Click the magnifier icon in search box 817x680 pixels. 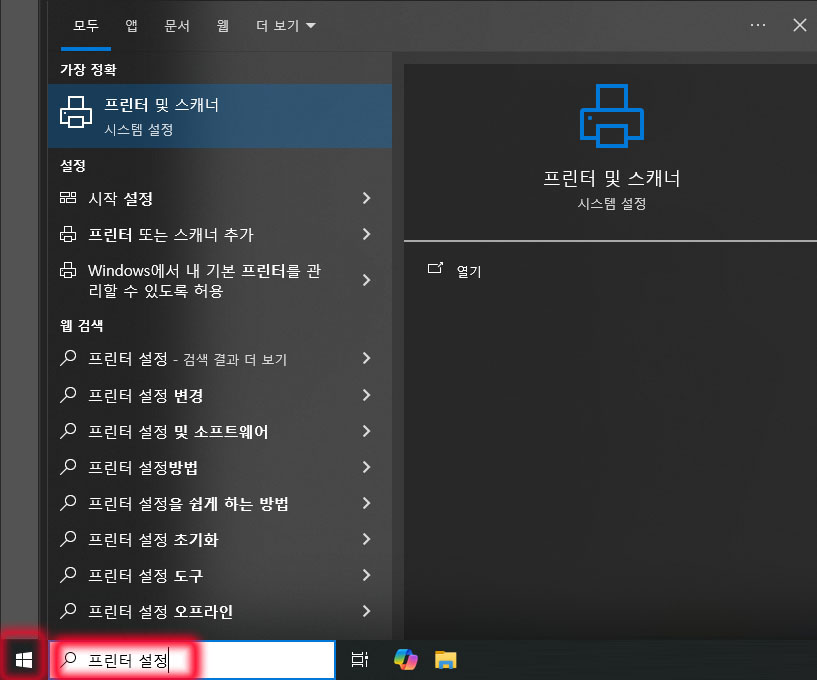click(x=68, y=660)
